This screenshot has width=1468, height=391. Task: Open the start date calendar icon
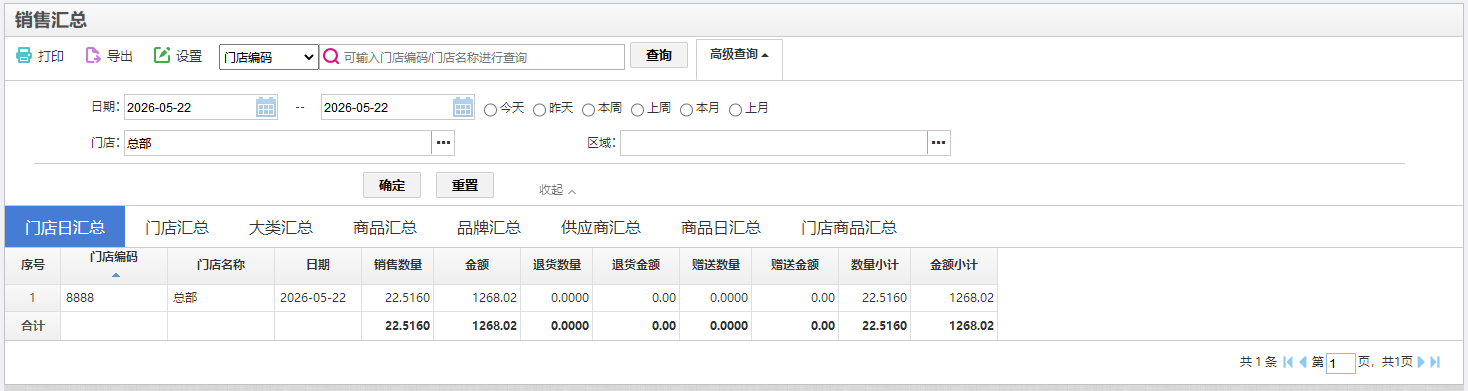click(266, 107)
